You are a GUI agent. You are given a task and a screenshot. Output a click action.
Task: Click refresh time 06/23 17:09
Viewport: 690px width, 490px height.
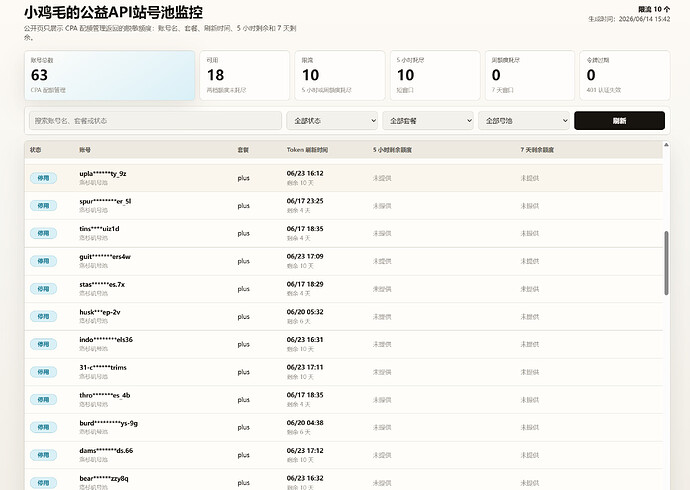pos(305,256)
